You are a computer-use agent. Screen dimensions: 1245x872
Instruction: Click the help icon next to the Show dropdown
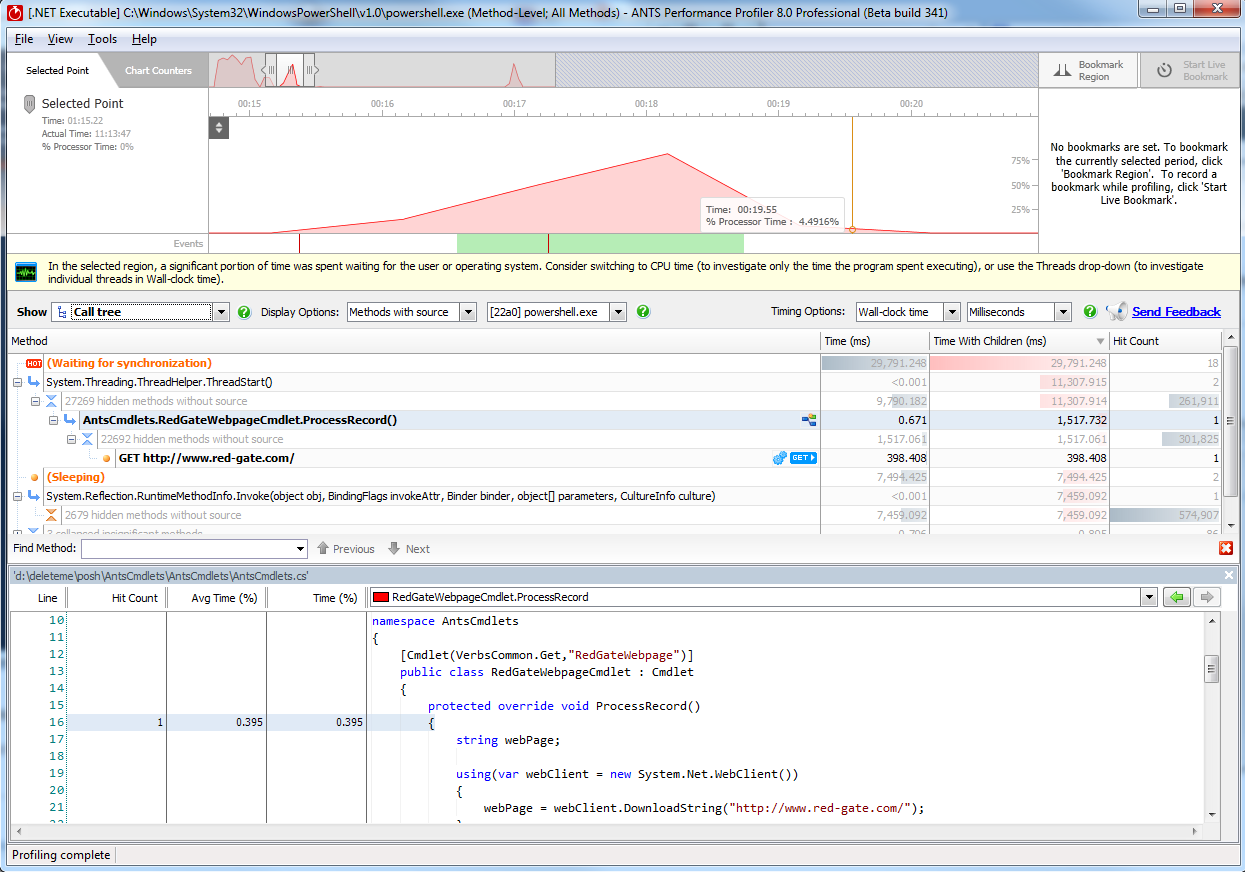[x=244, y=312]
